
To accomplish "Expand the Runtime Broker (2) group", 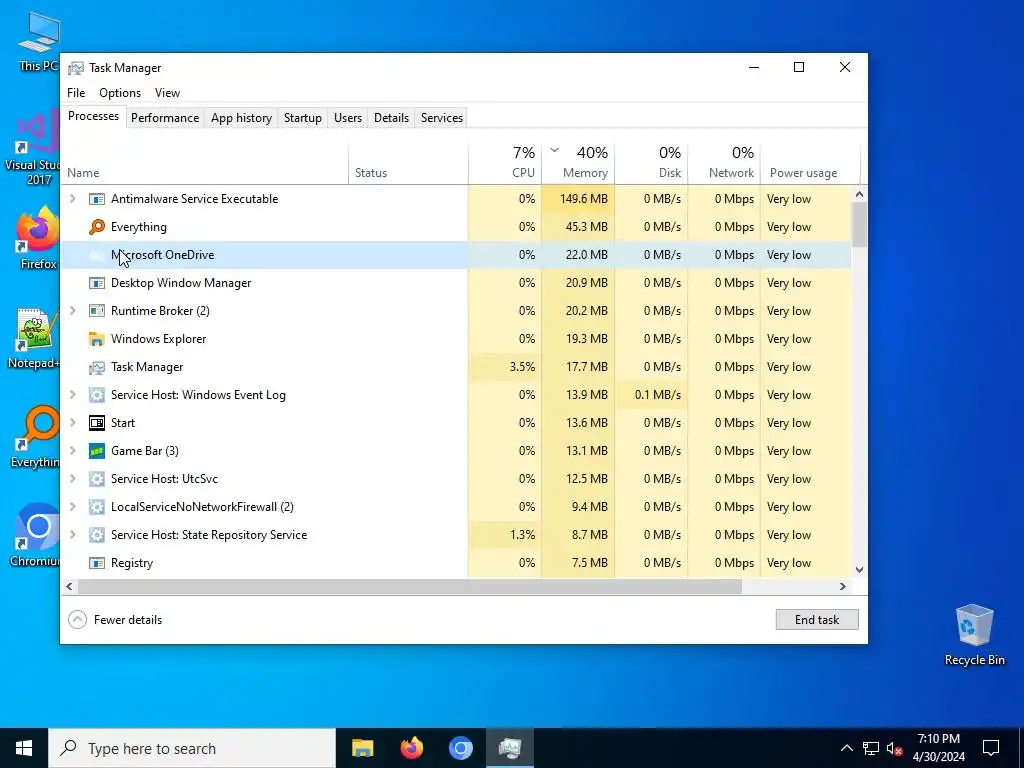I will coord(73,311).
